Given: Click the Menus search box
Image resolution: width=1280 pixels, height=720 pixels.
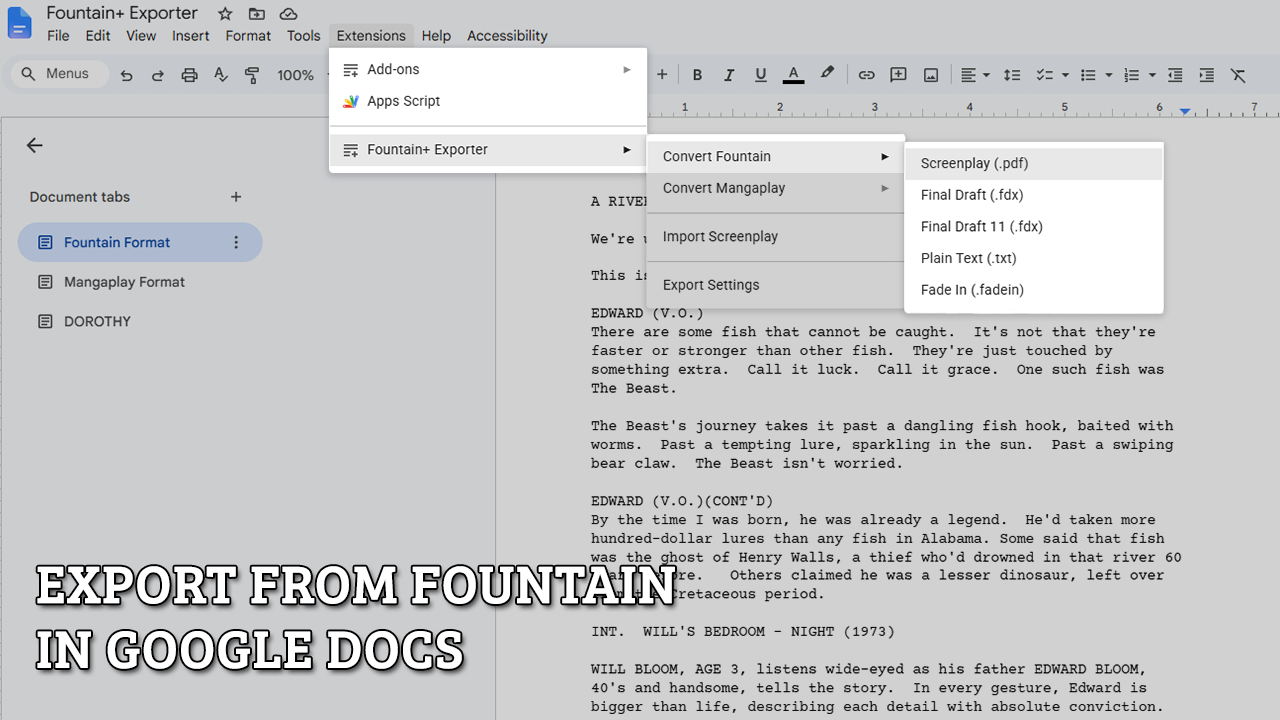Looking at the screenshot, I should (x=60, y=74).
